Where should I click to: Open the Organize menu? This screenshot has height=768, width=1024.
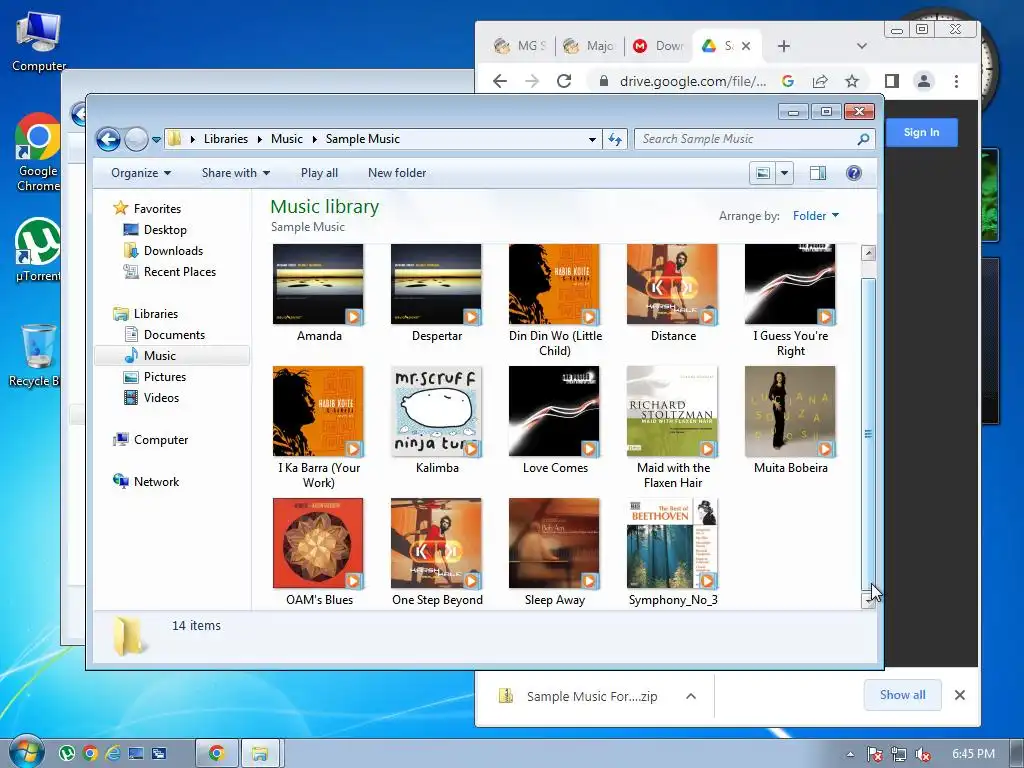pyautogui.click(x=140, y=173)
